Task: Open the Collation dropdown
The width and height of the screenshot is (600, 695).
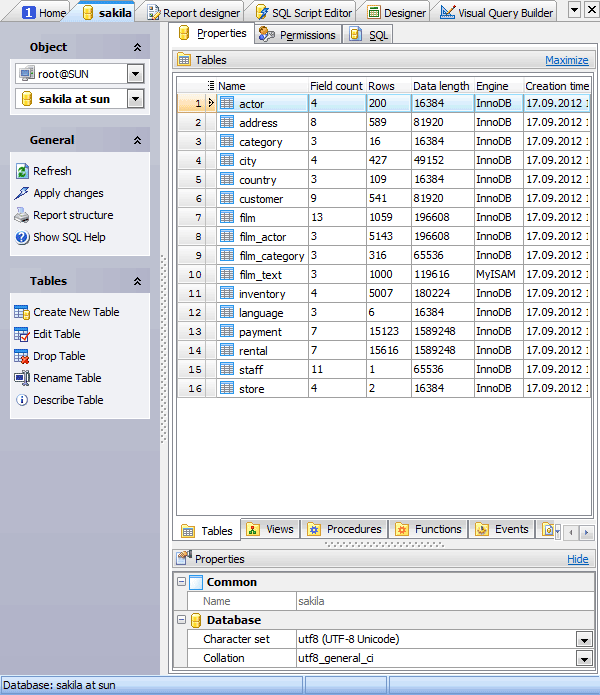Action: [x=583, y=659]
